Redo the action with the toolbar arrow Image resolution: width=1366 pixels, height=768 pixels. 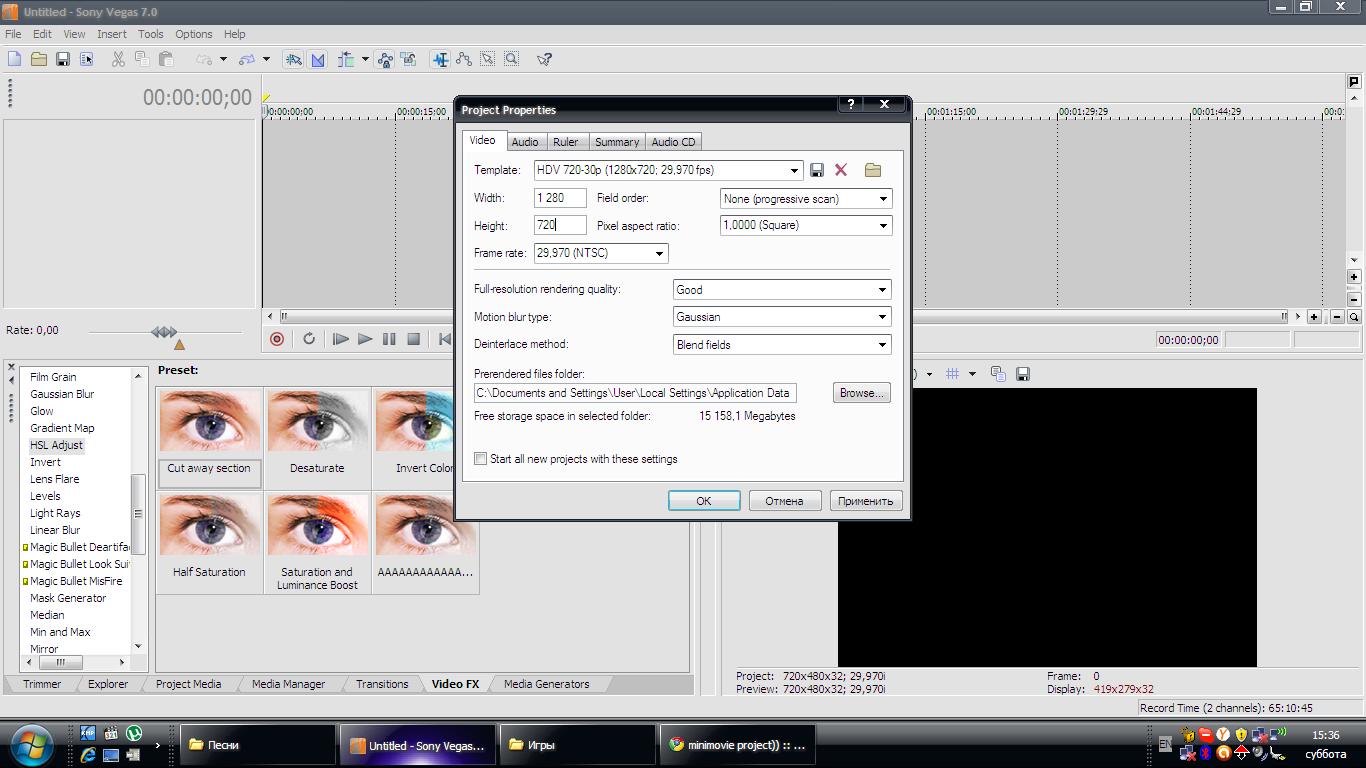tap(247, 59)
